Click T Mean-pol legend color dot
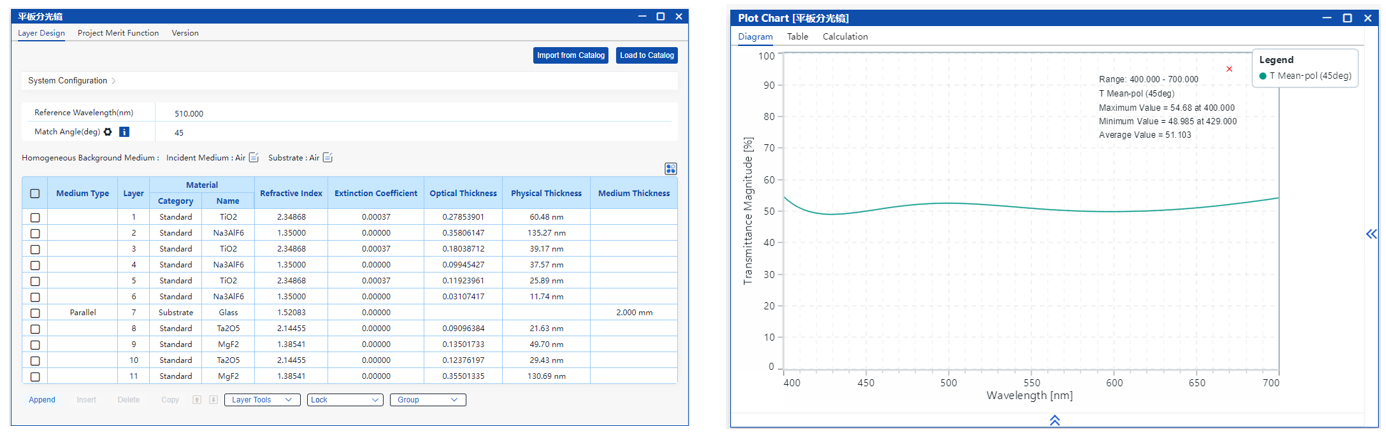 click(x=1263, y=76)
